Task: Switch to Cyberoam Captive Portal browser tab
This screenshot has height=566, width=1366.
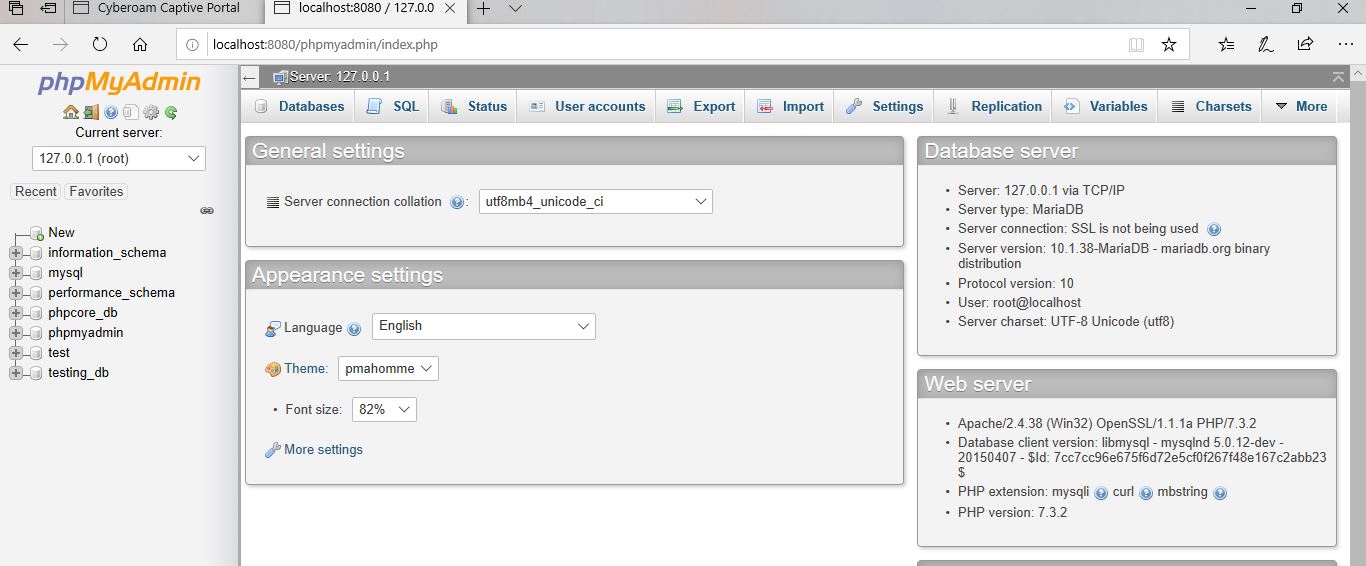Action: [x=165, y=9]
